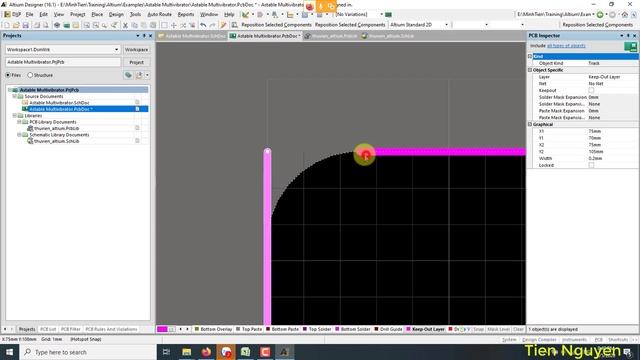Click the Redo arrow icon
This screenshot has height=360, width=640.
[x=212, y=25]
